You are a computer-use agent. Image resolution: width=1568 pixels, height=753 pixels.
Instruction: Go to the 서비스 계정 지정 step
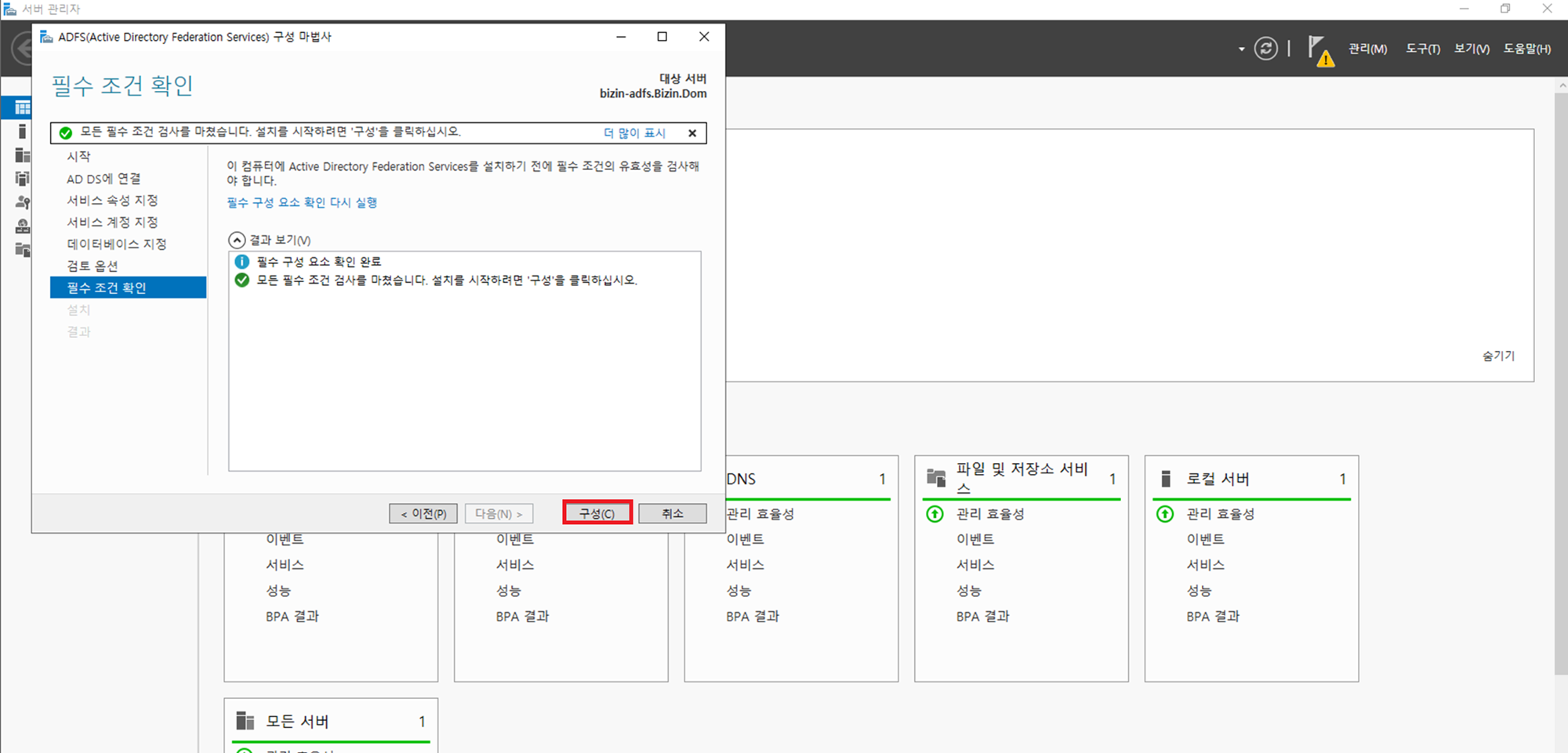pos(112,223)
